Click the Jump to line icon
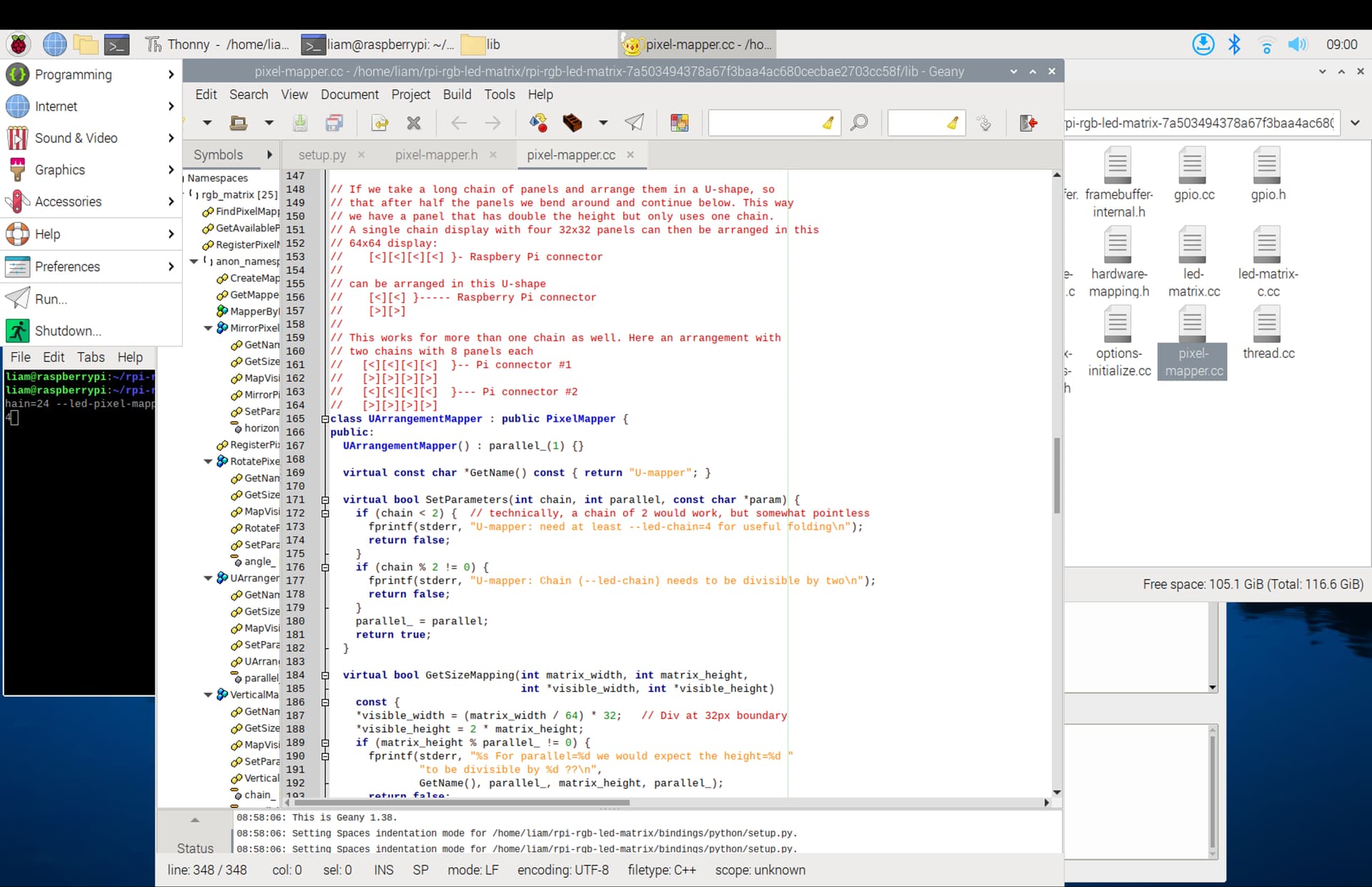The image size is (1372, 887). (984, 123)
